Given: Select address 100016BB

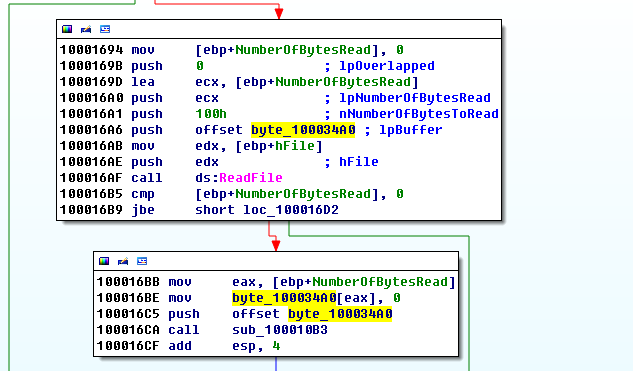Looking at the screenshot, I should point(128,282).
